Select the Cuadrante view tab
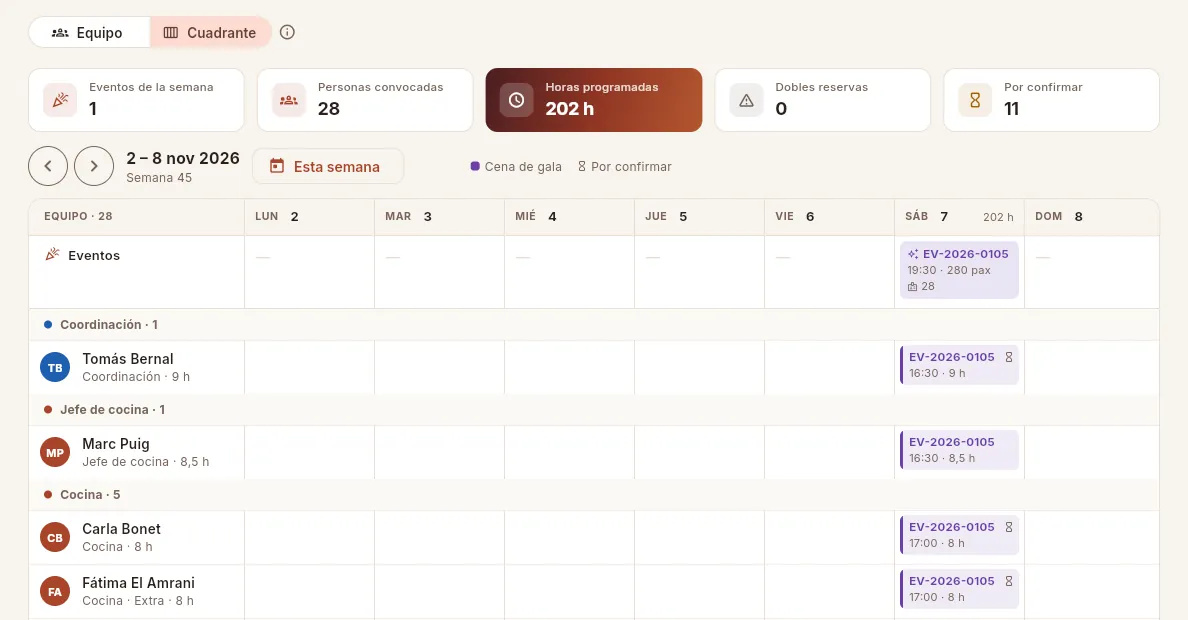1188x620 pixels. (210, 33)
